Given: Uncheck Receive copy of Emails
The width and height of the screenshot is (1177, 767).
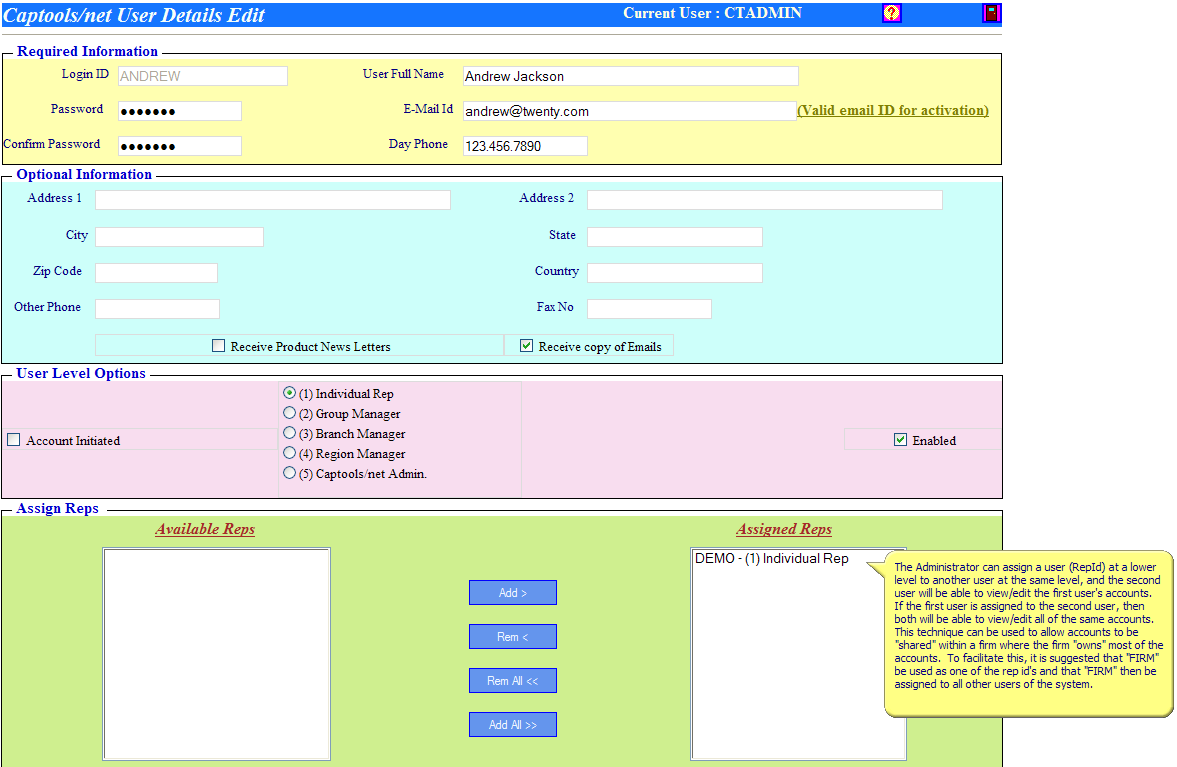Looking at the screenshot, I should click(x=527, y=346).
